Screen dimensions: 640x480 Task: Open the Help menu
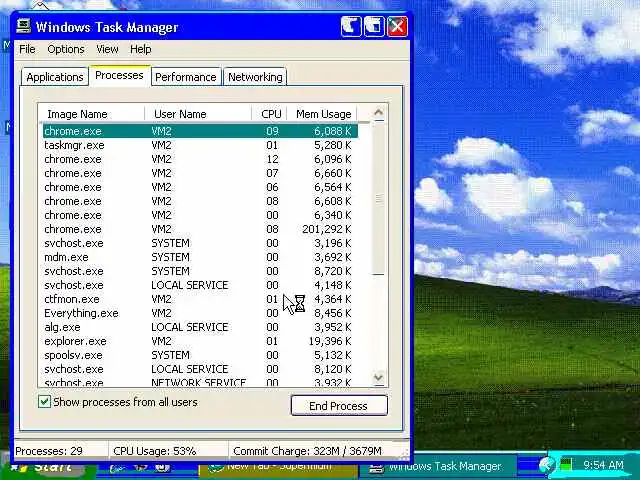click(x=140, y=49)
